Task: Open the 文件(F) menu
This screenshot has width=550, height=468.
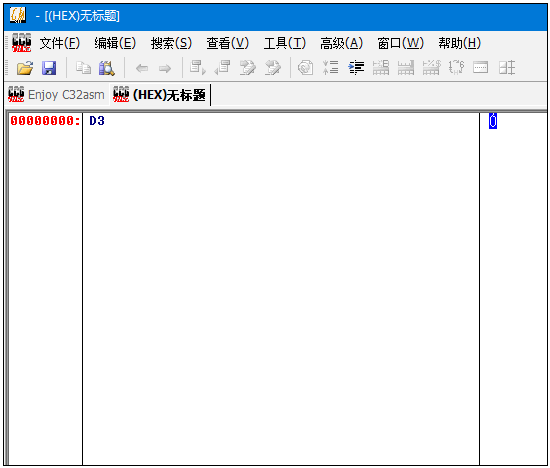Action: (60, 43)
